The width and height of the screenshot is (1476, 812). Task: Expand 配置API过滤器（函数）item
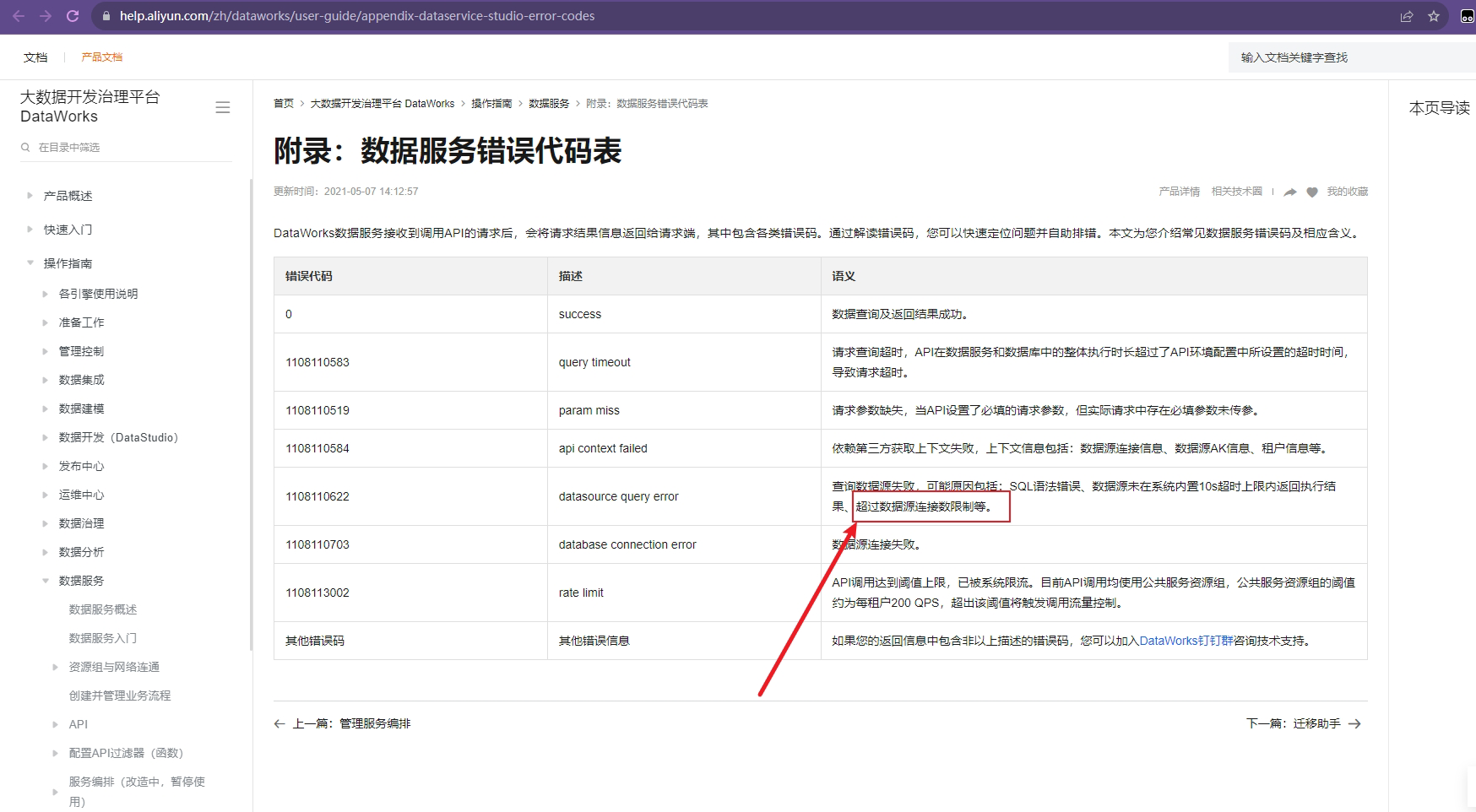pos(56,753)
